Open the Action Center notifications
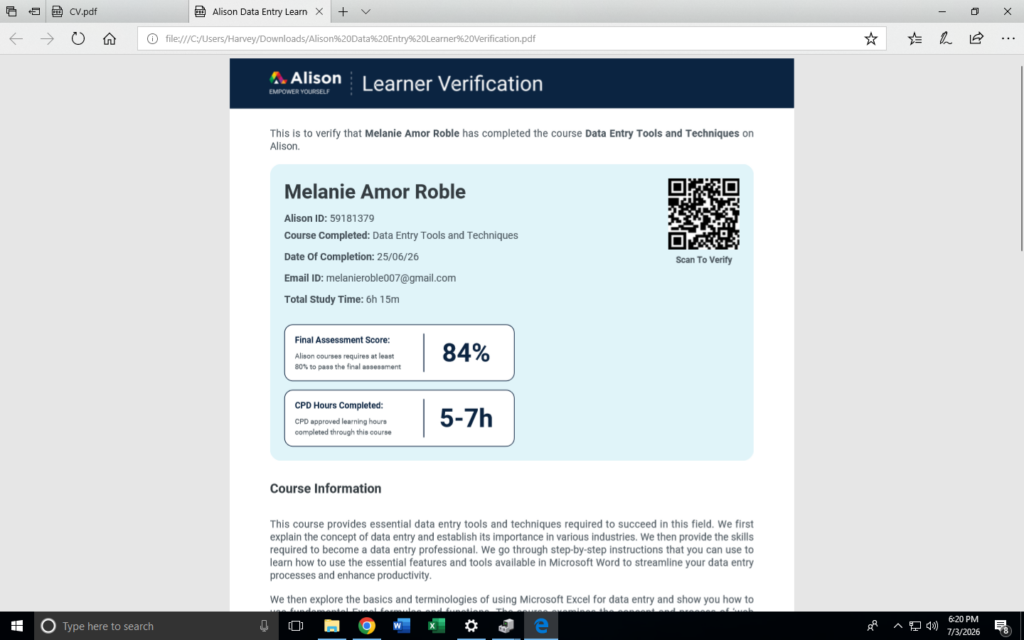The image size is (1024, 640). [1002, 626]
